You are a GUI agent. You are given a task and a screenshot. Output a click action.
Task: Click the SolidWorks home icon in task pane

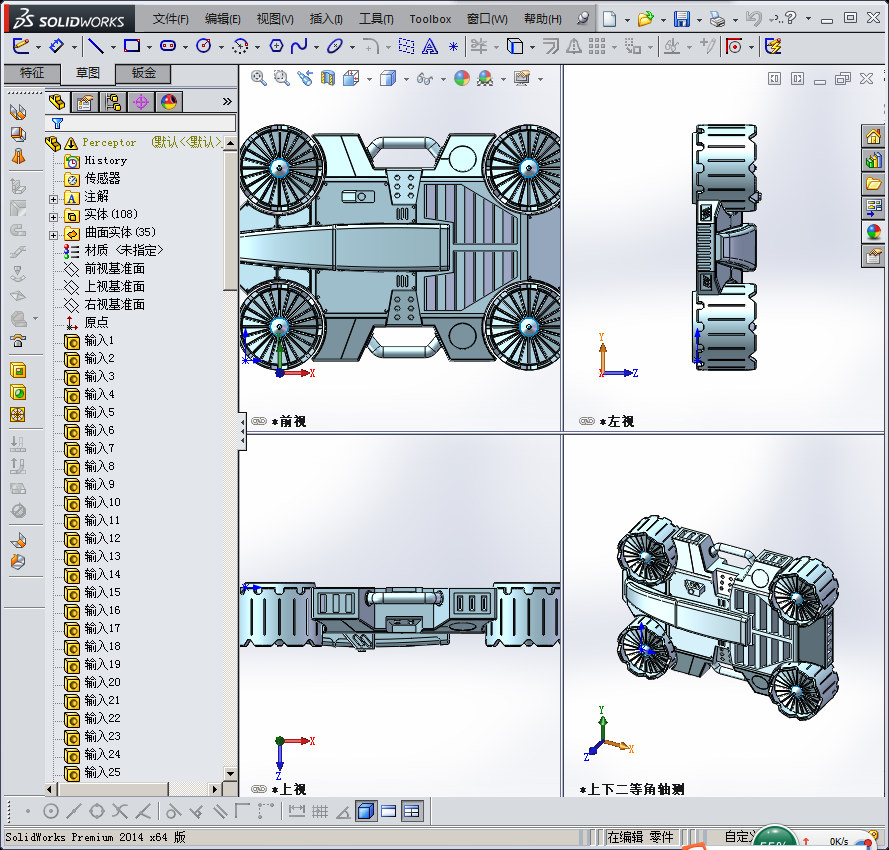coord(873,137)
